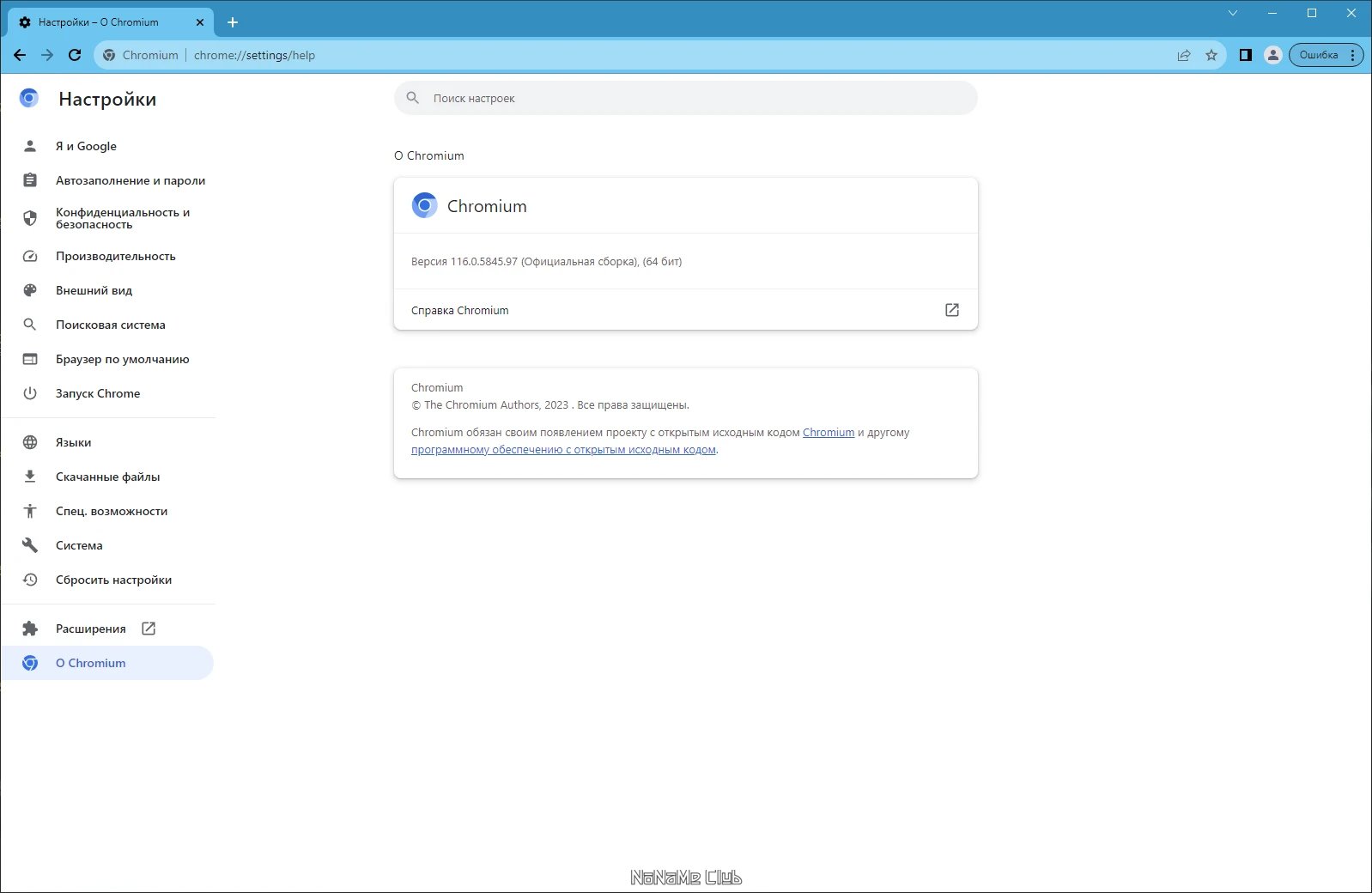Image resolution: width=1372 pixels, height=893 pixels.
Task: Go to Языки settings
Action: tap(108, 442)
